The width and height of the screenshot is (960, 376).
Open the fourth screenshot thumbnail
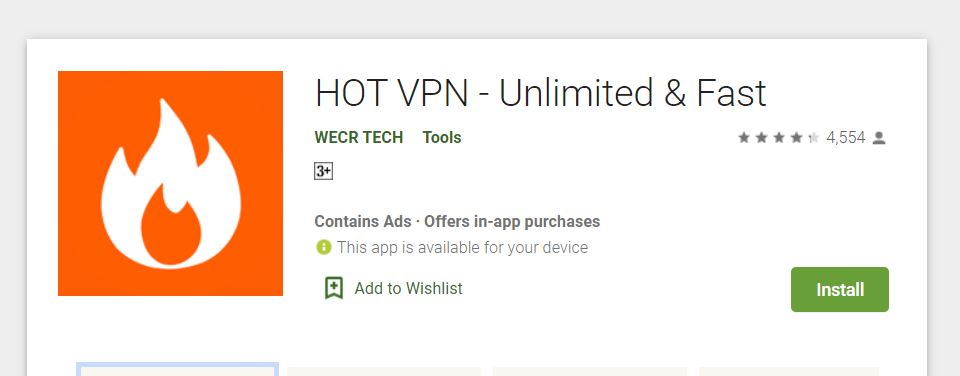[795, 372]
